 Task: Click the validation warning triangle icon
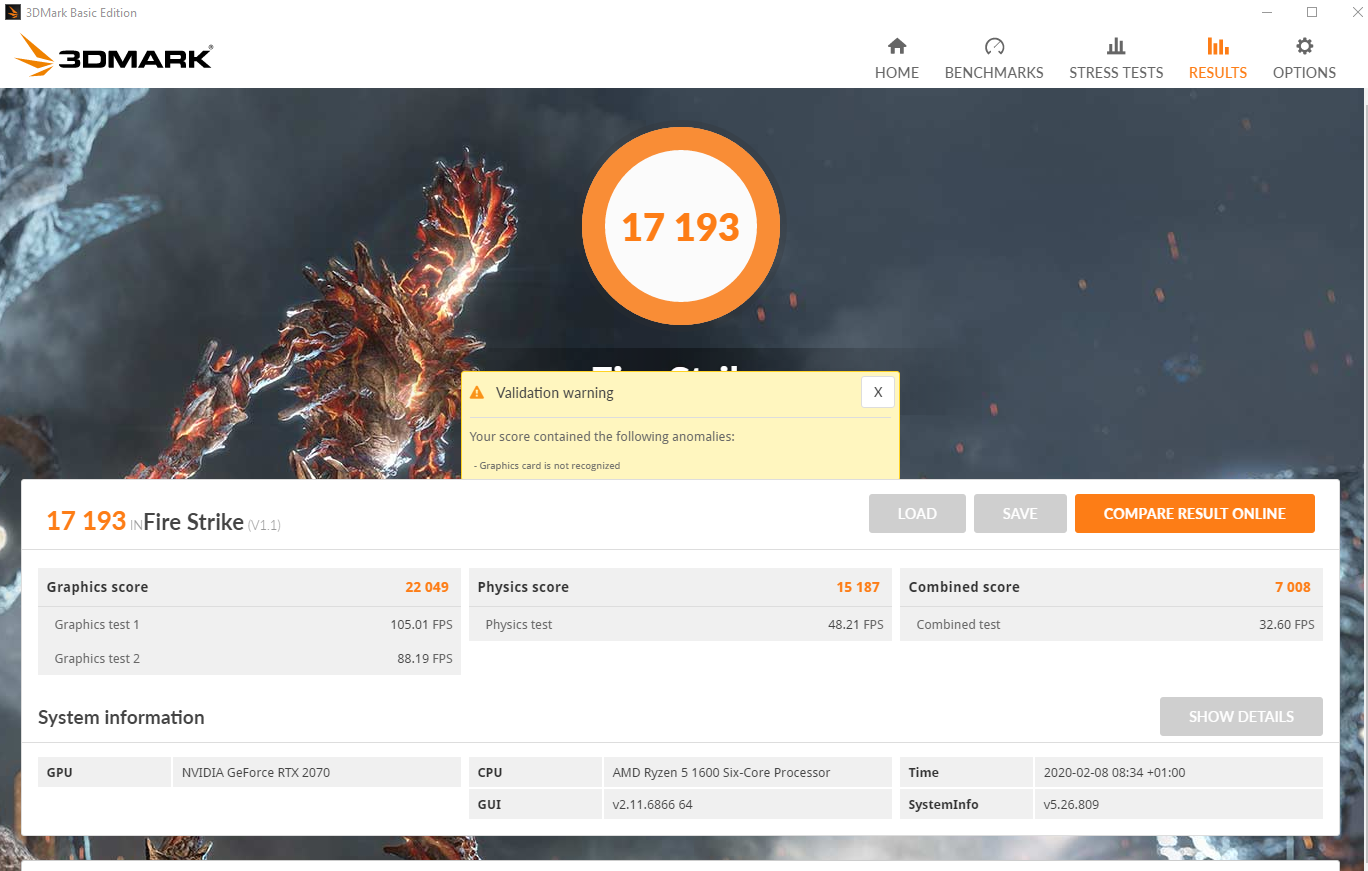[x=477, y=393]
